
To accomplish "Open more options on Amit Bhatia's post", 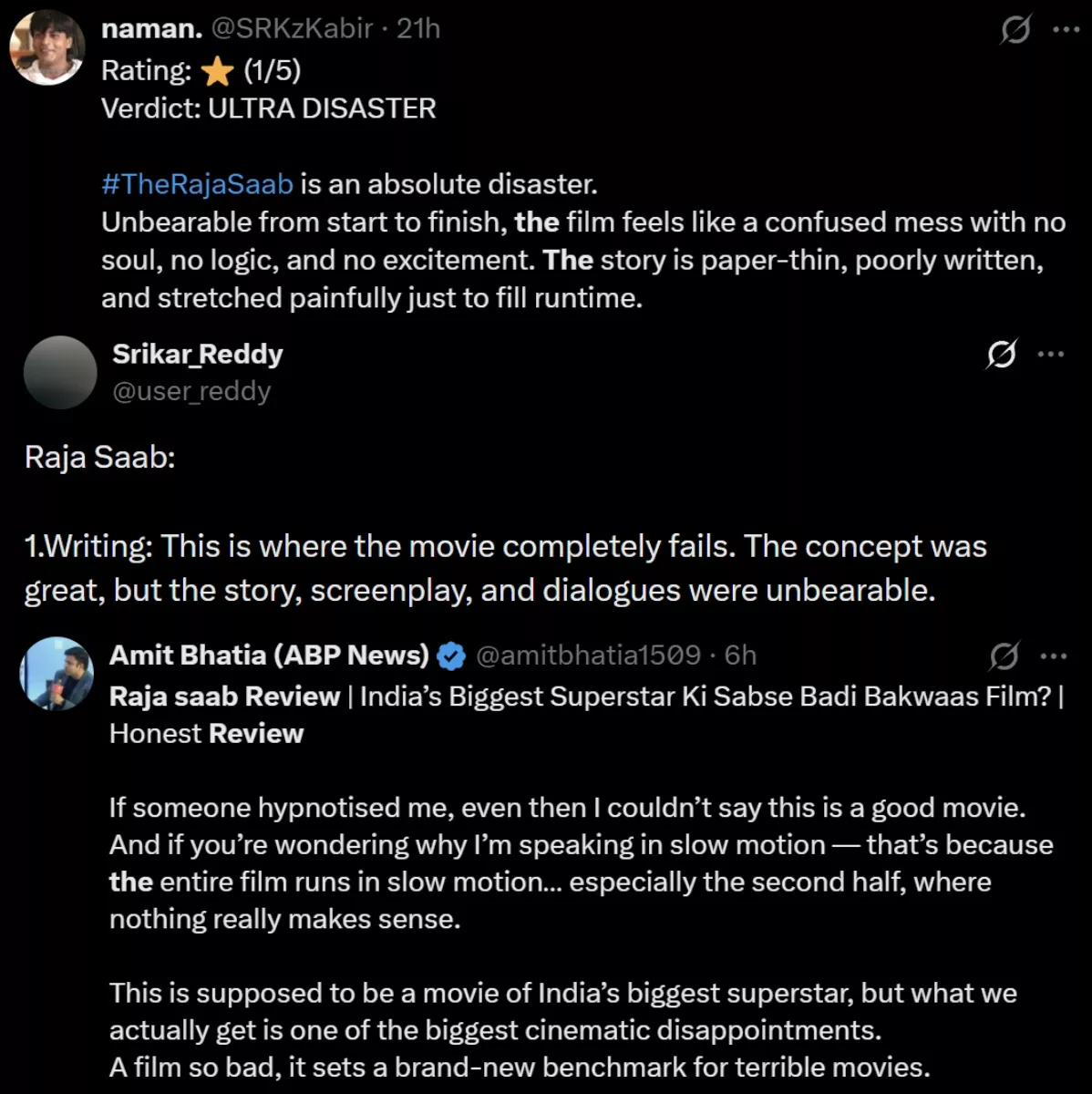I will pyautogui.click(x=1053, y=655).
